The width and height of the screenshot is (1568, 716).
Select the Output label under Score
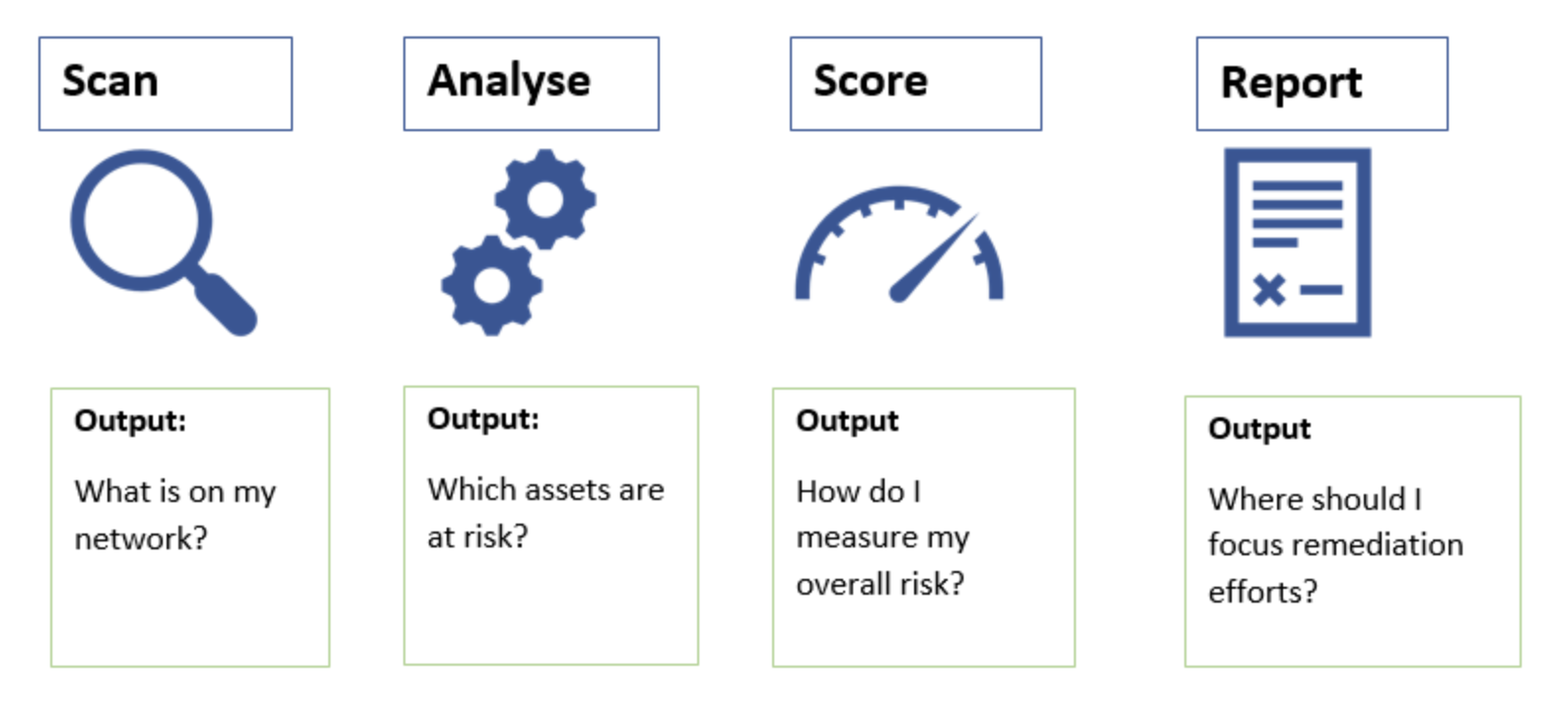(x=847, y=421)
